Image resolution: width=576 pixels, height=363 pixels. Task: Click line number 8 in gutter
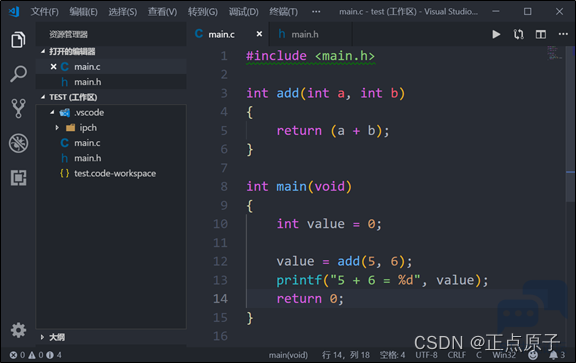[x=224, y=187]
